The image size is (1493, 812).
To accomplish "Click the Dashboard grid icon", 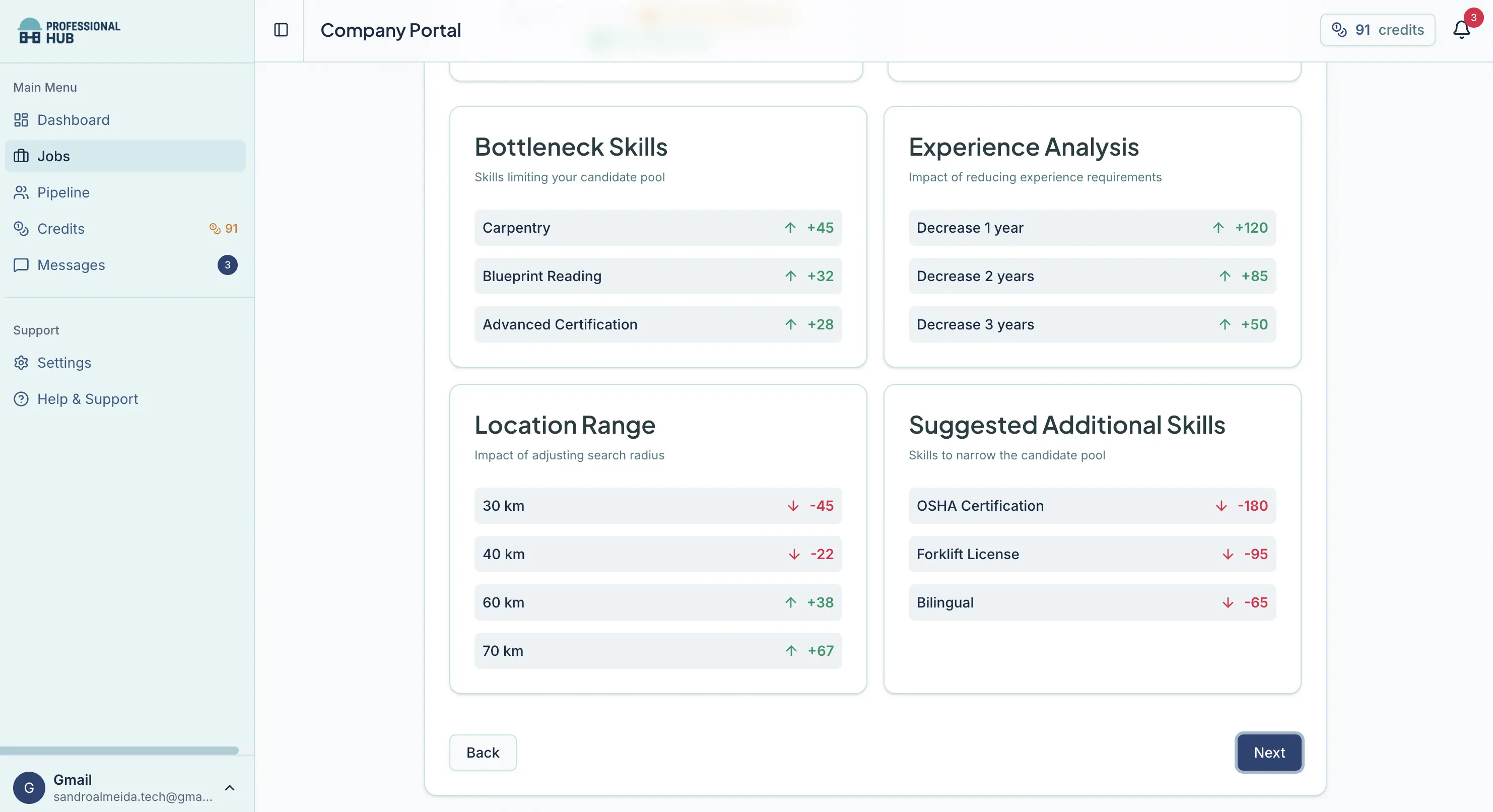I will pos(21,120).
